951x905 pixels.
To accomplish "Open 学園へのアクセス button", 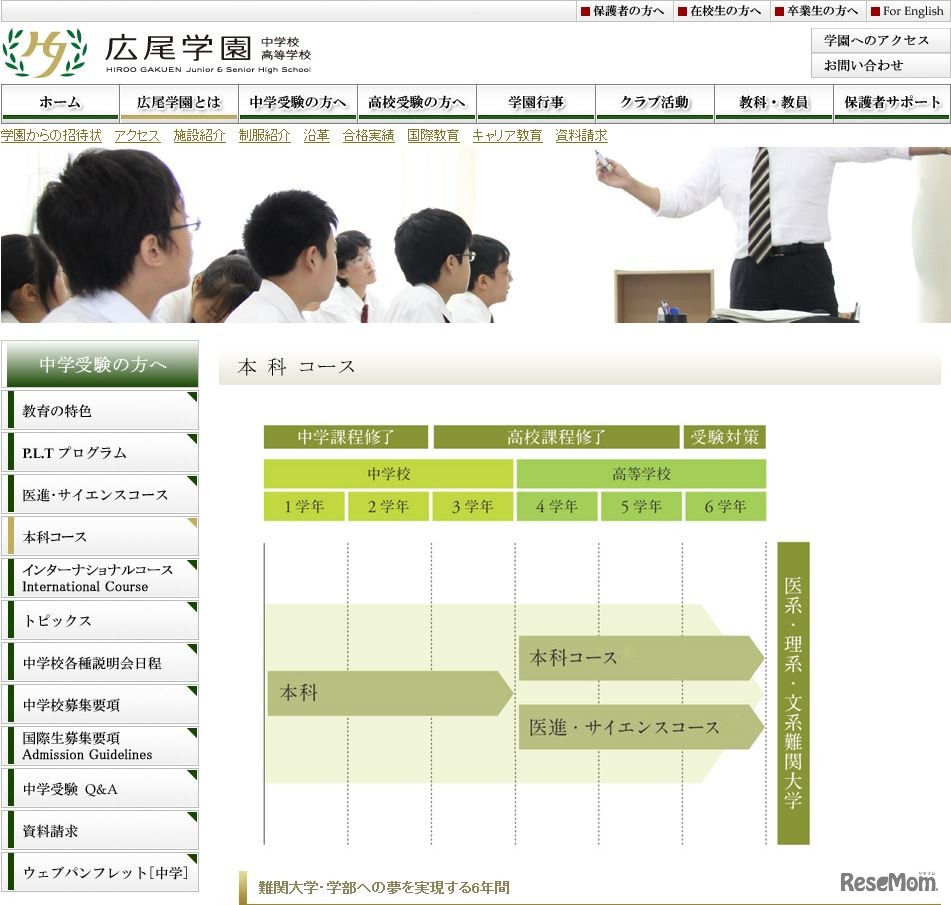I will click(x=878, y=39).
